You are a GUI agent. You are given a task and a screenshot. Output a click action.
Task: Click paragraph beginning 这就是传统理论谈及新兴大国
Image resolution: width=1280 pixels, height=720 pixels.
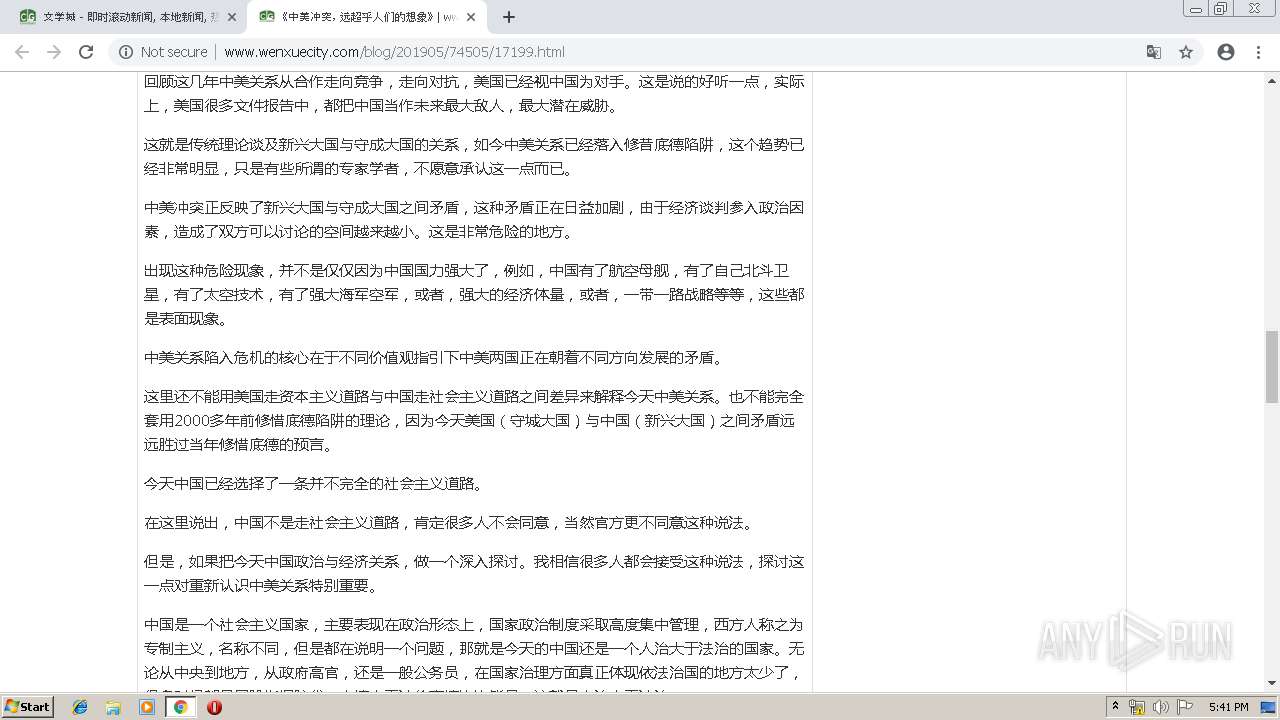pyautogui.click(x=474, y=157)
